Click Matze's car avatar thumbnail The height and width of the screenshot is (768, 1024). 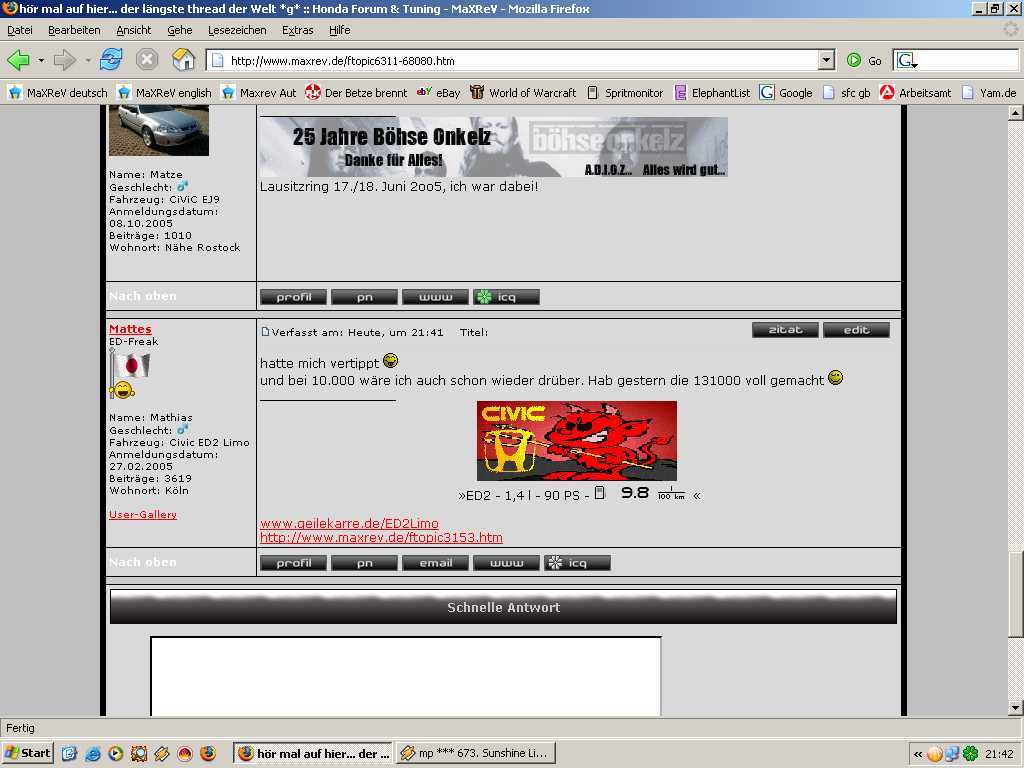[x=159, y=131]
